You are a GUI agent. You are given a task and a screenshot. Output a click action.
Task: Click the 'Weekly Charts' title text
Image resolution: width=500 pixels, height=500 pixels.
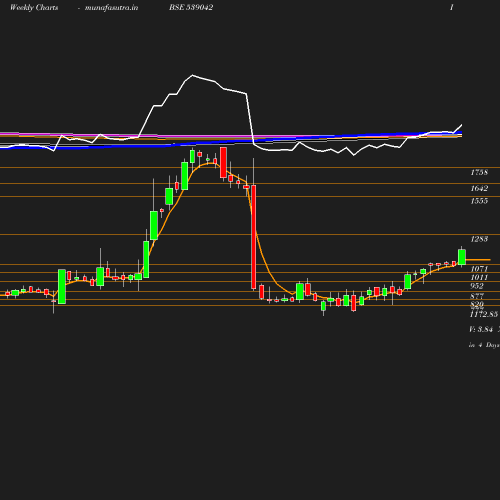[x=34, y=7]
